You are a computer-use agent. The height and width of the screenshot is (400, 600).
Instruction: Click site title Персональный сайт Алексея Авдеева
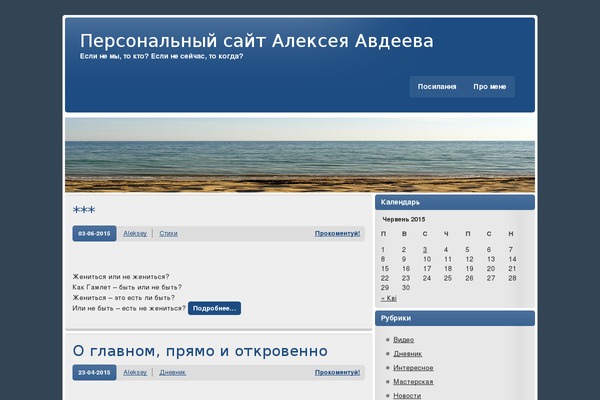(x=256, y=41)
